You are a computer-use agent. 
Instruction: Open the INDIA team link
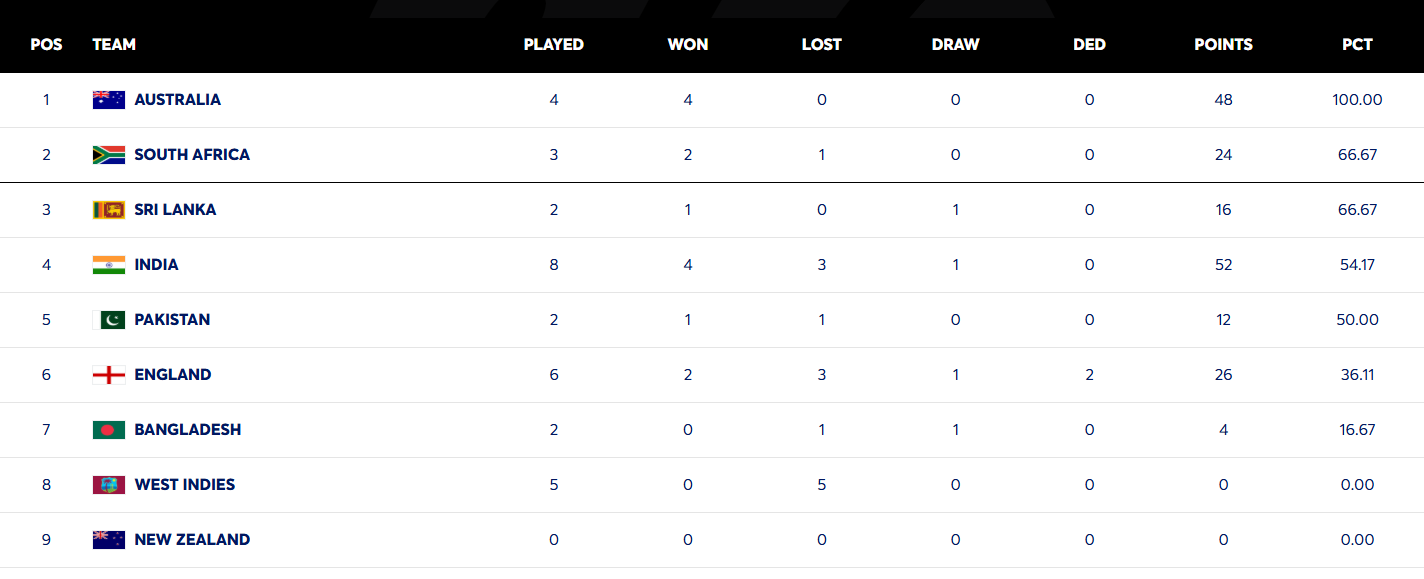[x=156, y=265]
